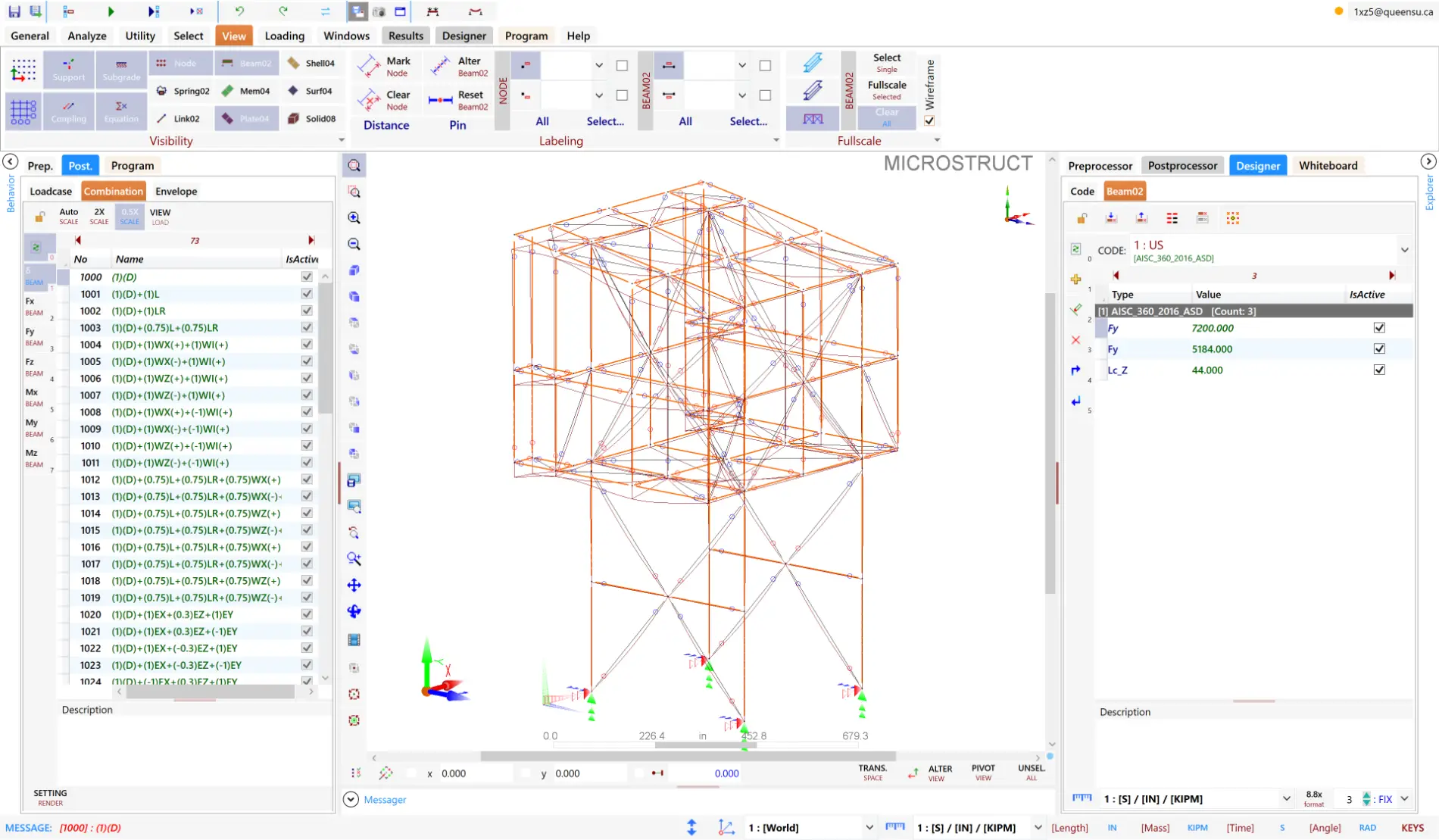Uncheck IsActive for combination 1000 (1)(D)
The width and height of the screenshot is (1439, 840).
[x=307, y=277]
